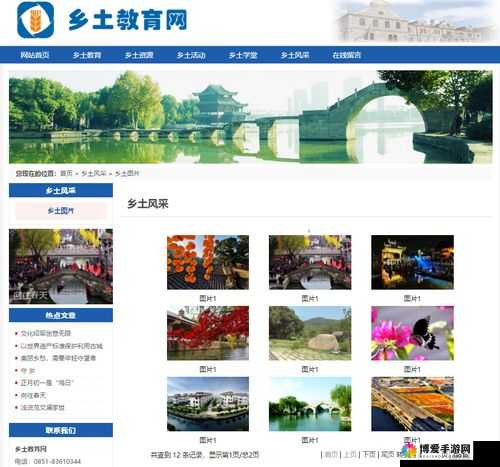Click the 乡土风采 content heading

pyautogui.click(x=148, y=204)
